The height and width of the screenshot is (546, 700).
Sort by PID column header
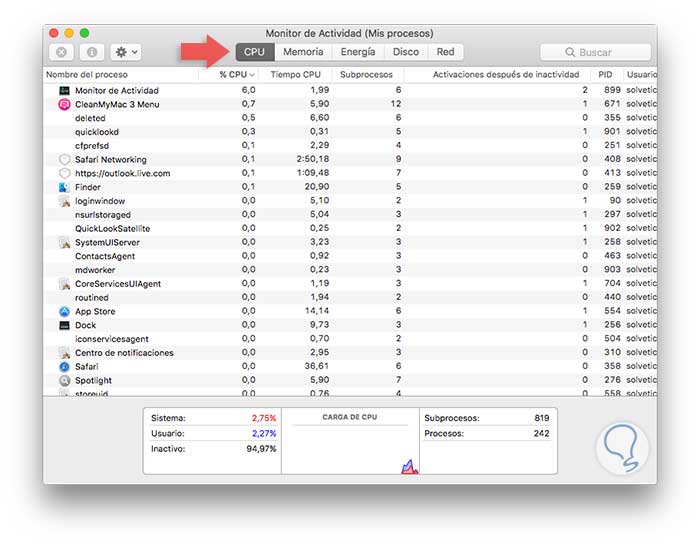click(605, 75)
